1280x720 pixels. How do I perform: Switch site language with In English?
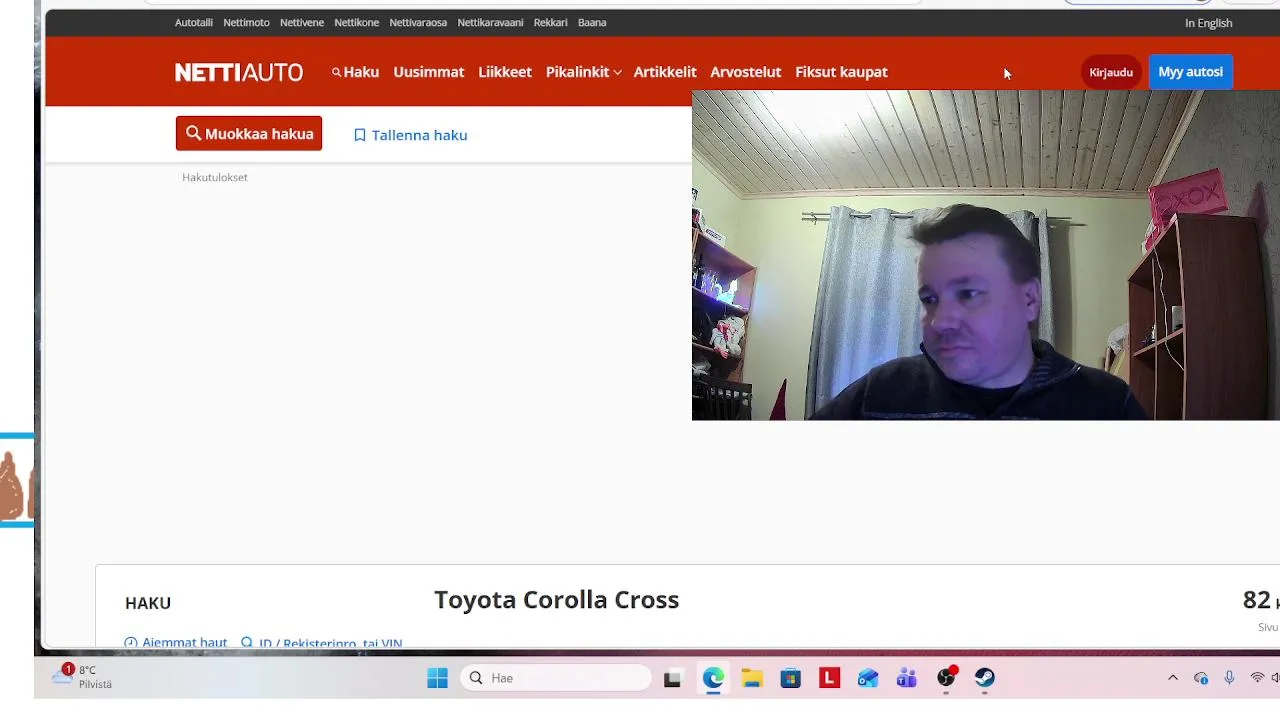[1208, 23]
